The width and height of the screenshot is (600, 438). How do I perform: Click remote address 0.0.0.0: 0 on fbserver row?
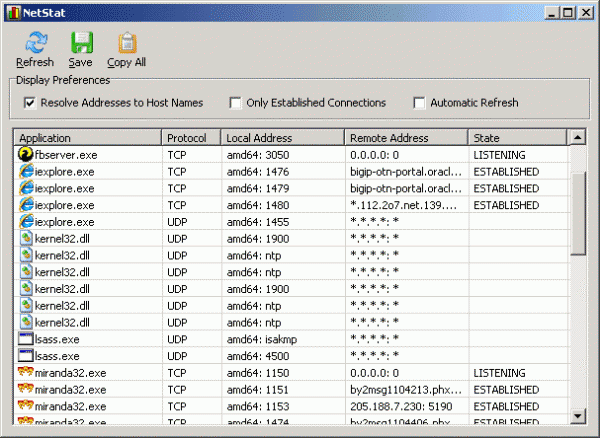374,155
